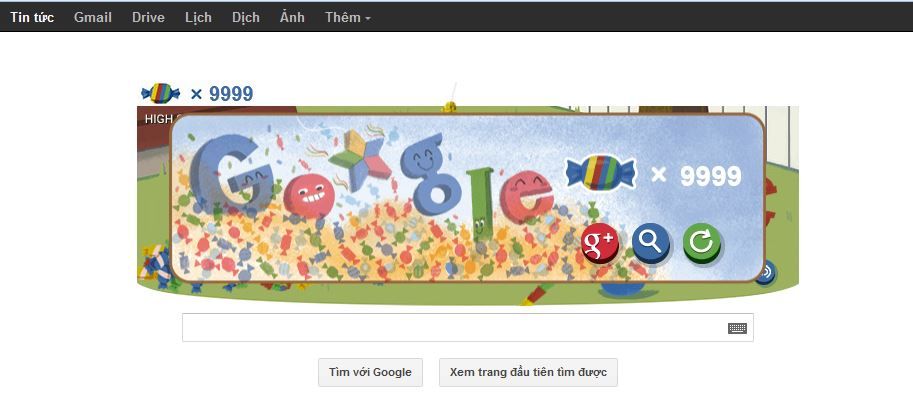Open Drive from the navigation bar

pyautogui.click(x=148, y=17)
